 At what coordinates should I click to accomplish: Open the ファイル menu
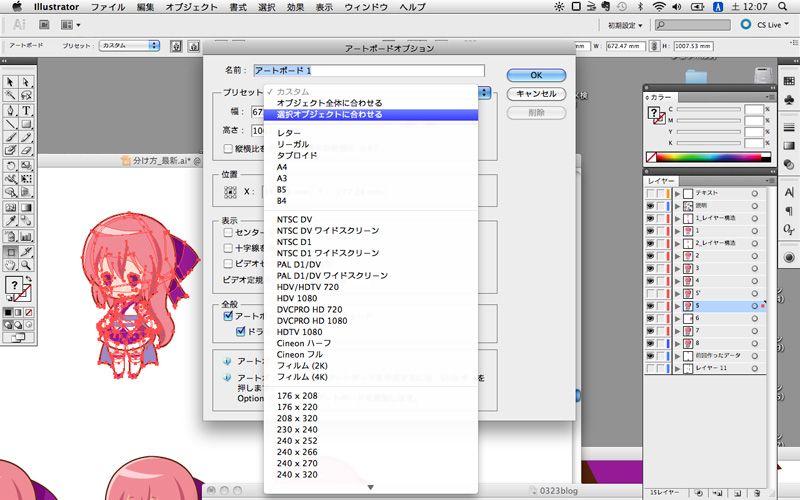point(108,7)
